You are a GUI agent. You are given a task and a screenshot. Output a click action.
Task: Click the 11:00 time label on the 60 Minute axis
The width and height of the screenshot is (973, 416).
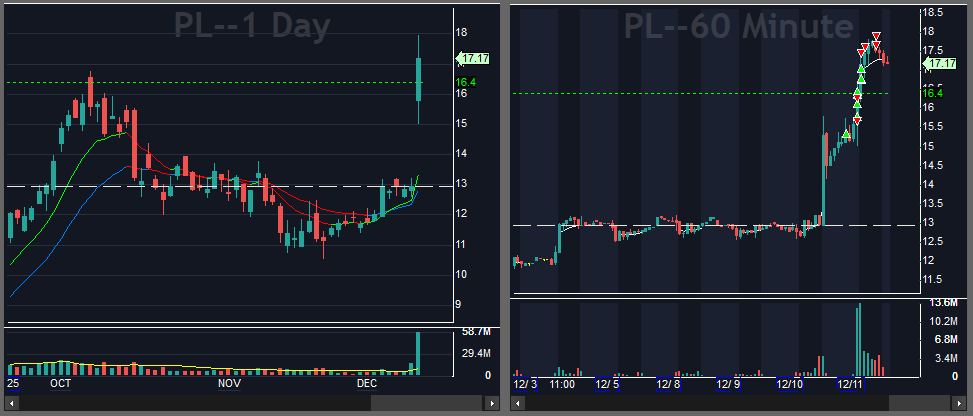[562, 384]
